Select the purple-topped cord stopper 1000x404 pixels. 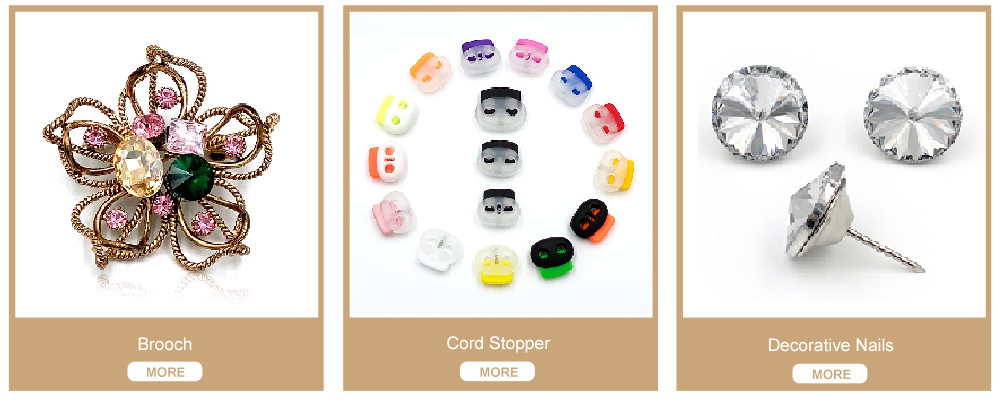point(480,56)
